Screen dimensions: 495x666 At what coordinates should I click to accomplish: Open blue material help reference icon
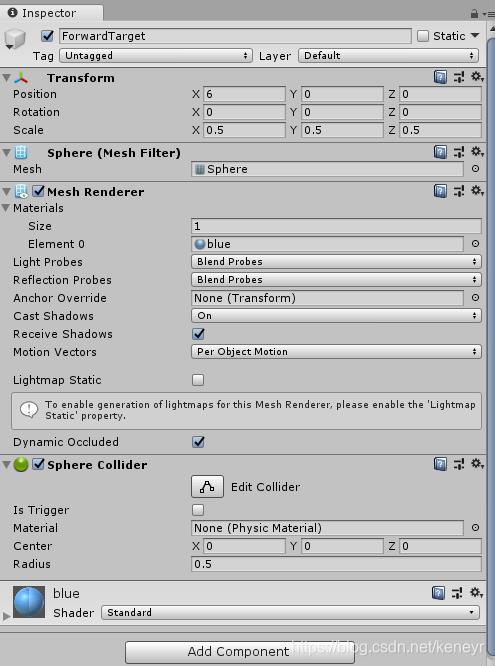pyautogui.click(x=438, y=593)
